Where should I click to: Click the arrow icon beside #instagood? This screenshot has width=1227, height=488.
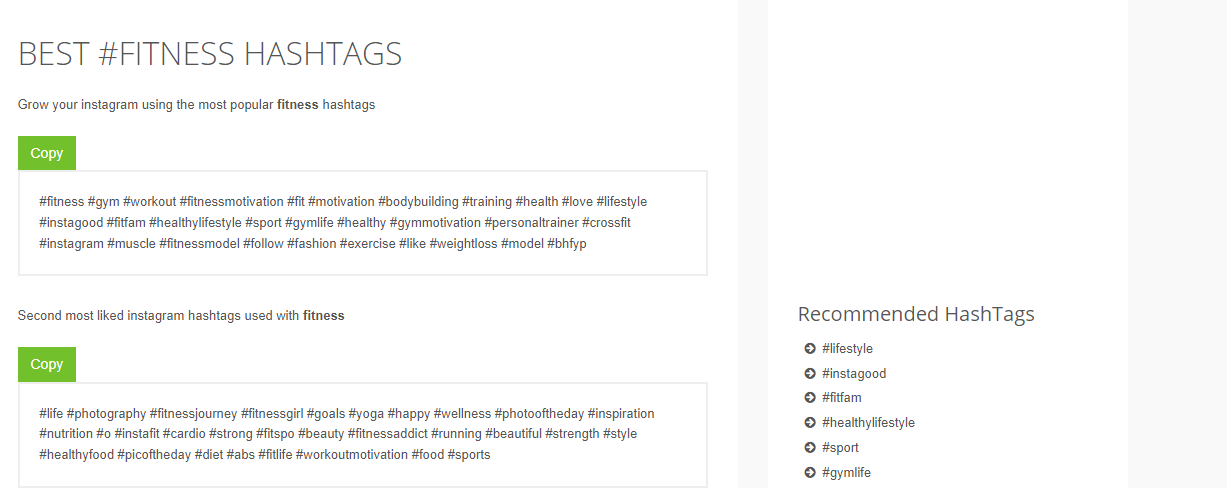click(x=810, y=374)
